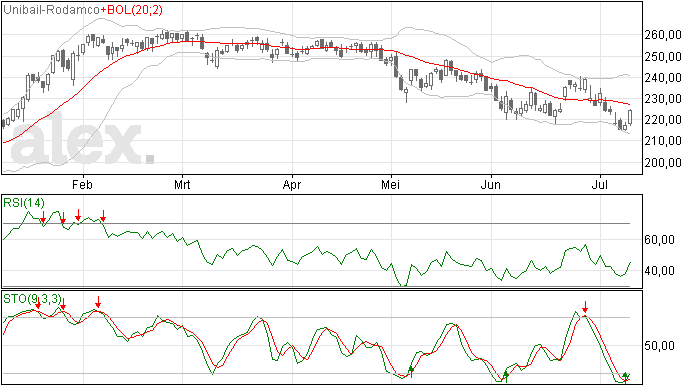Viewport: 690px width, 387px height.
Task: Click the green buy arrow in July on stochastic
Action: 625,377
